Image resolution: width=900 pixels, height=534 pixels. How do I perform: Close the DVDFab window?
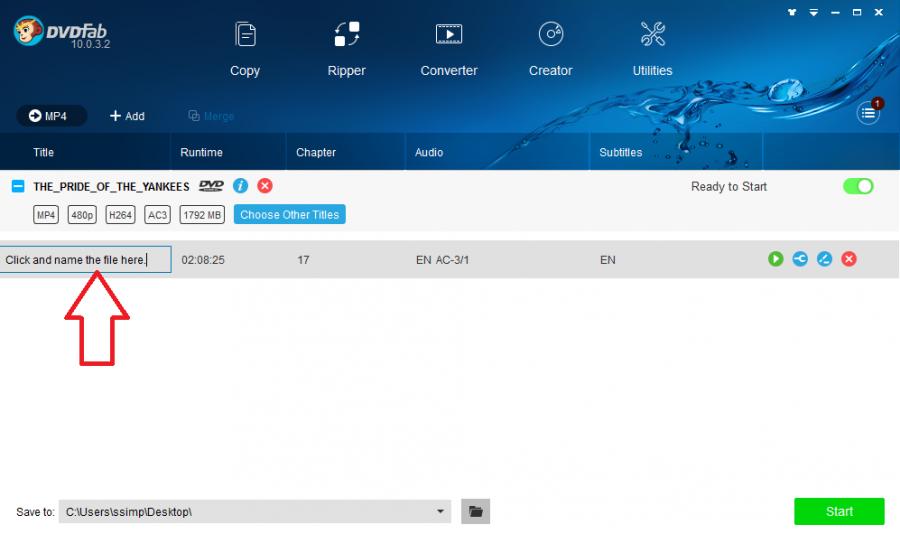[879, 12]
